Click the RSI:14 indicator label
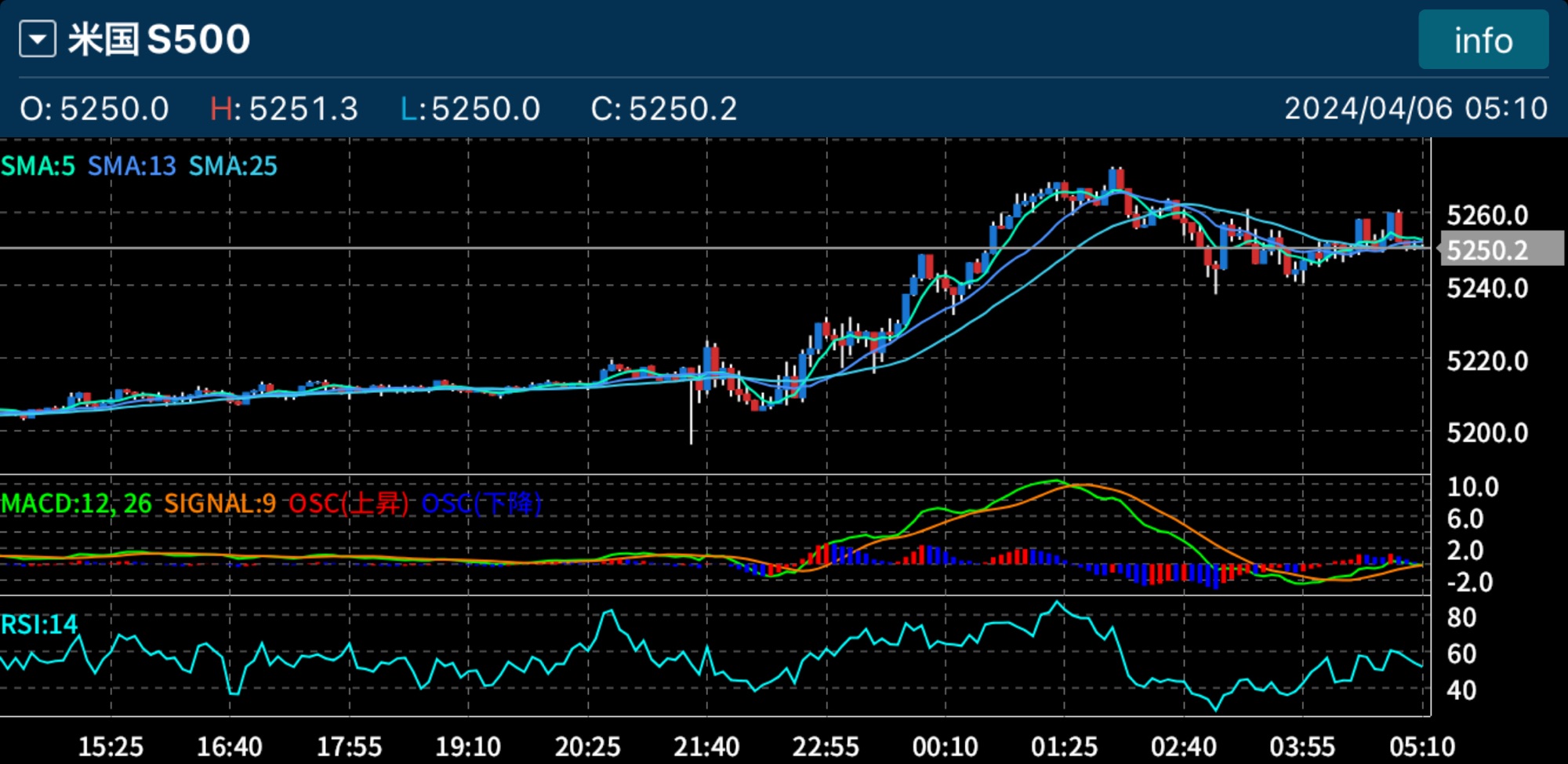The image size is (1568, 764). [x=39, y=624]
